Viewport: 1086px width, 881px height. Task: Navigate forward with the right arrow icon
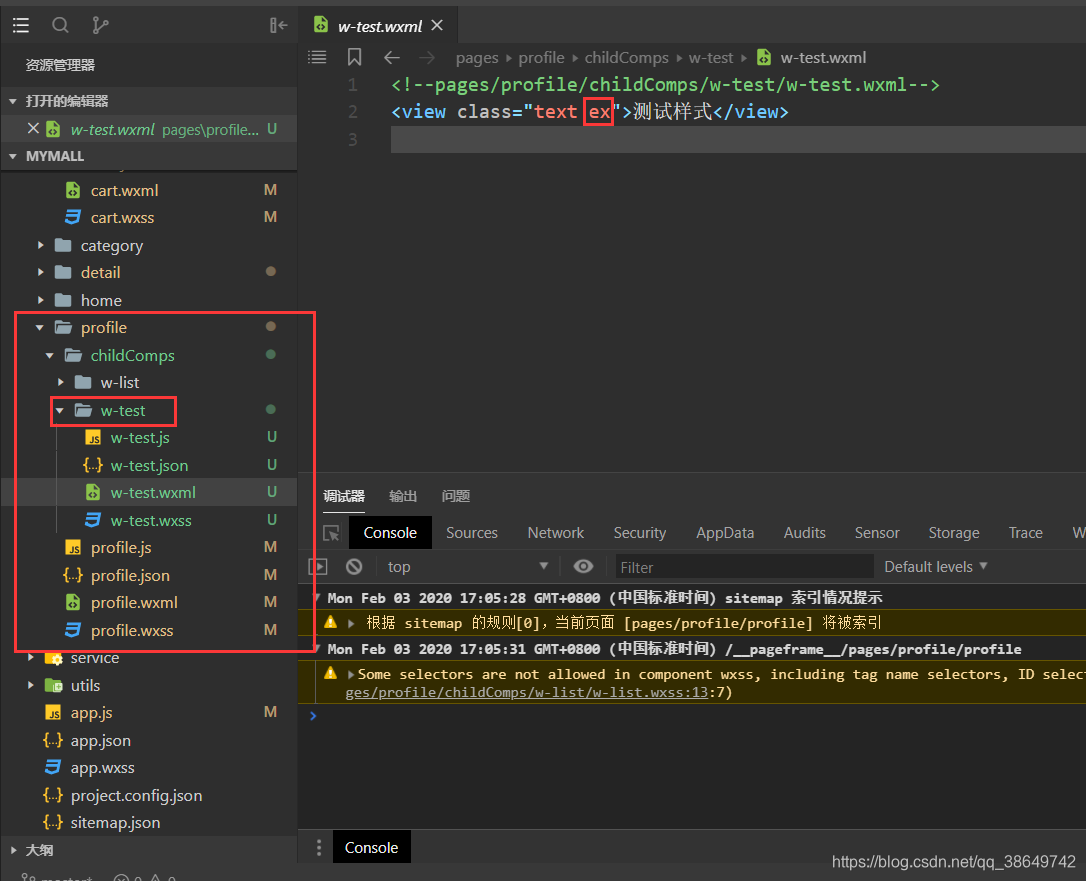(x=427, y=57)
